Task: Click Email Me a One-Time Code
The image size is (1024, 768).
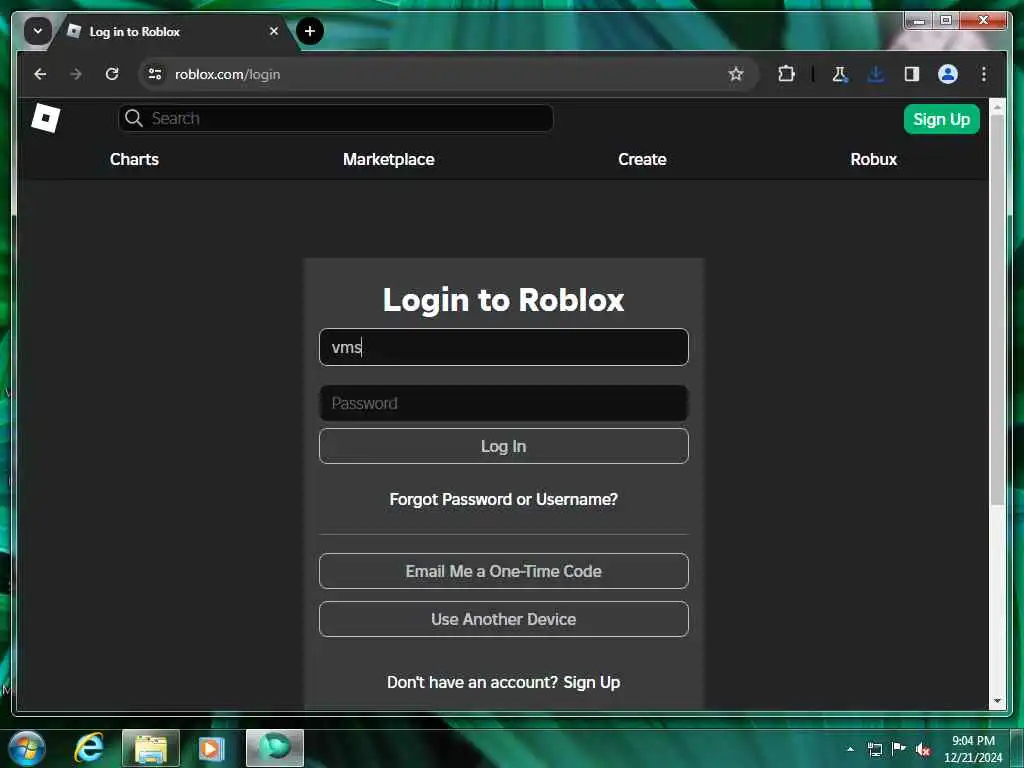Action: (x=504, y=571)
